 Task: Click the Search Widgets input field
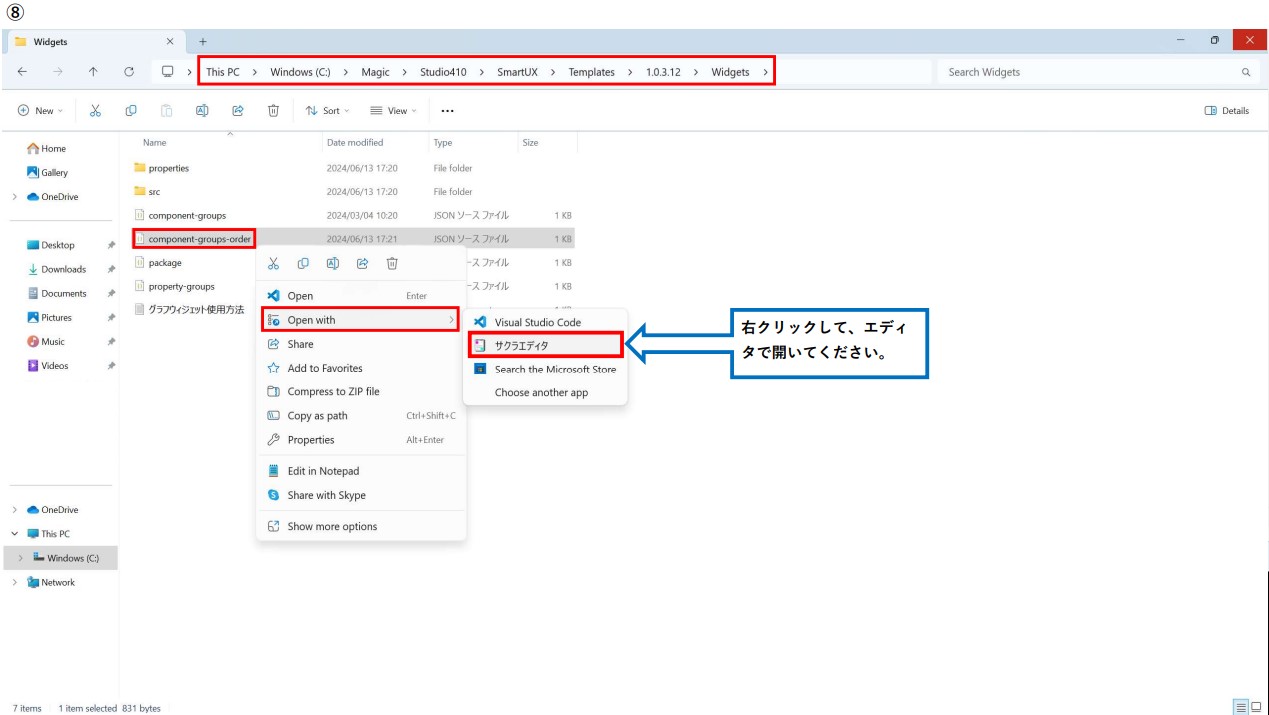tap(1090, 72)
